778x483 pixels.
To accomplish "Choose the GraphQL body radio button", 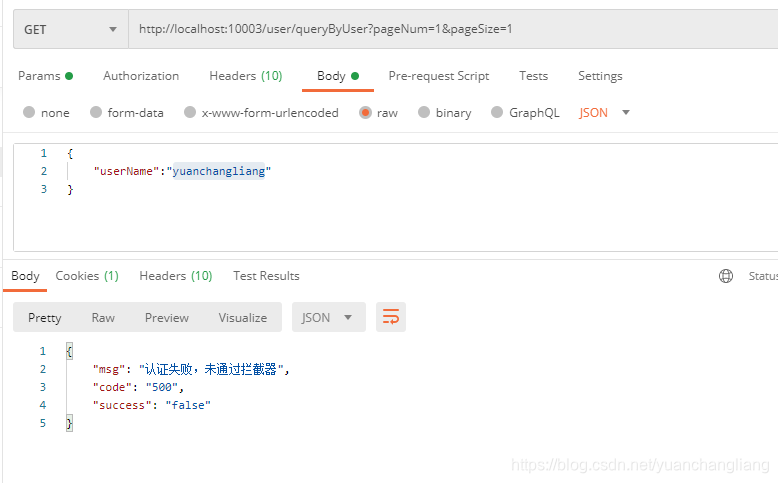I will tap(497, 112).
